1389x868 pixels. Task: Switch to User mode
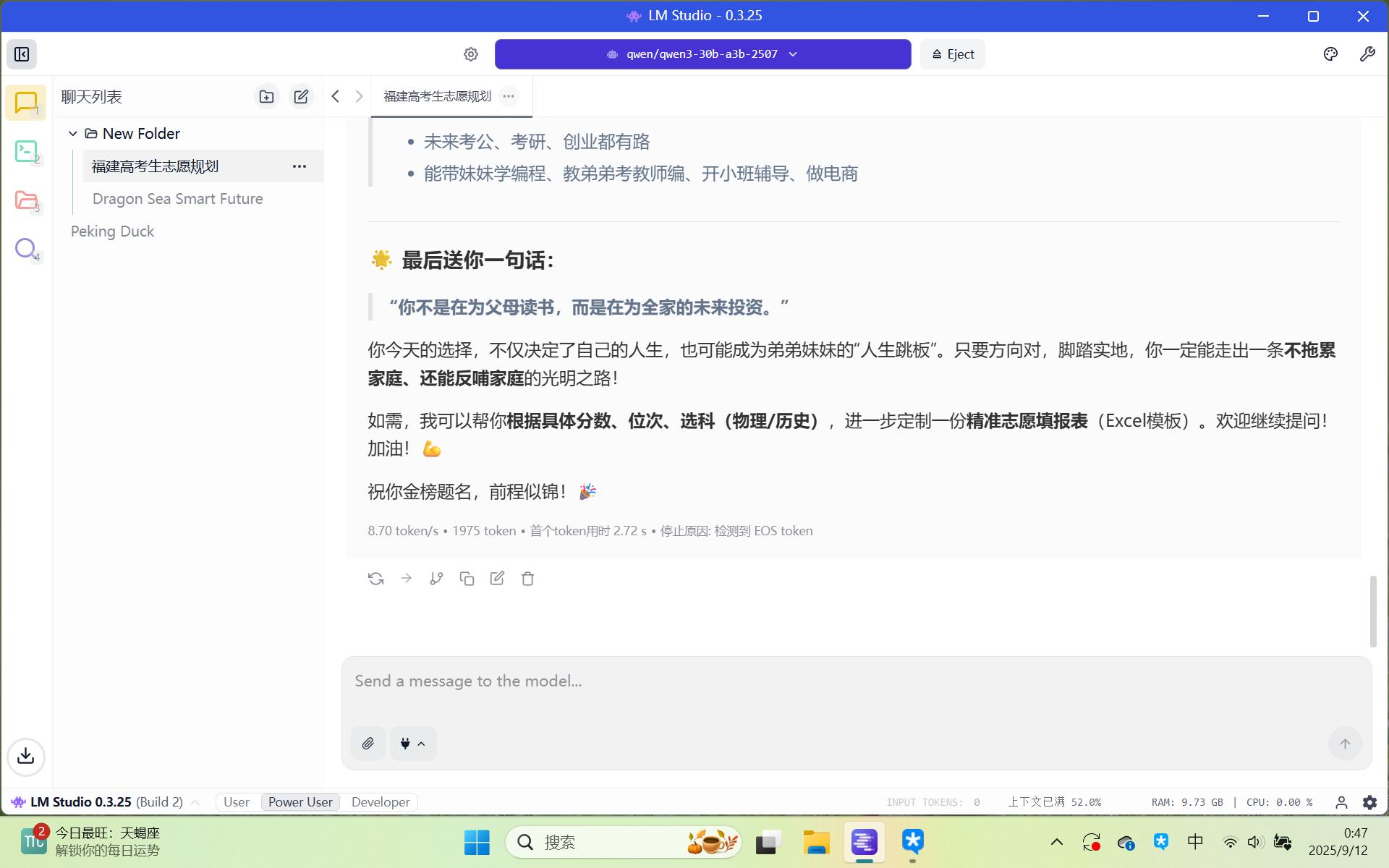click(x=236, y=802)
